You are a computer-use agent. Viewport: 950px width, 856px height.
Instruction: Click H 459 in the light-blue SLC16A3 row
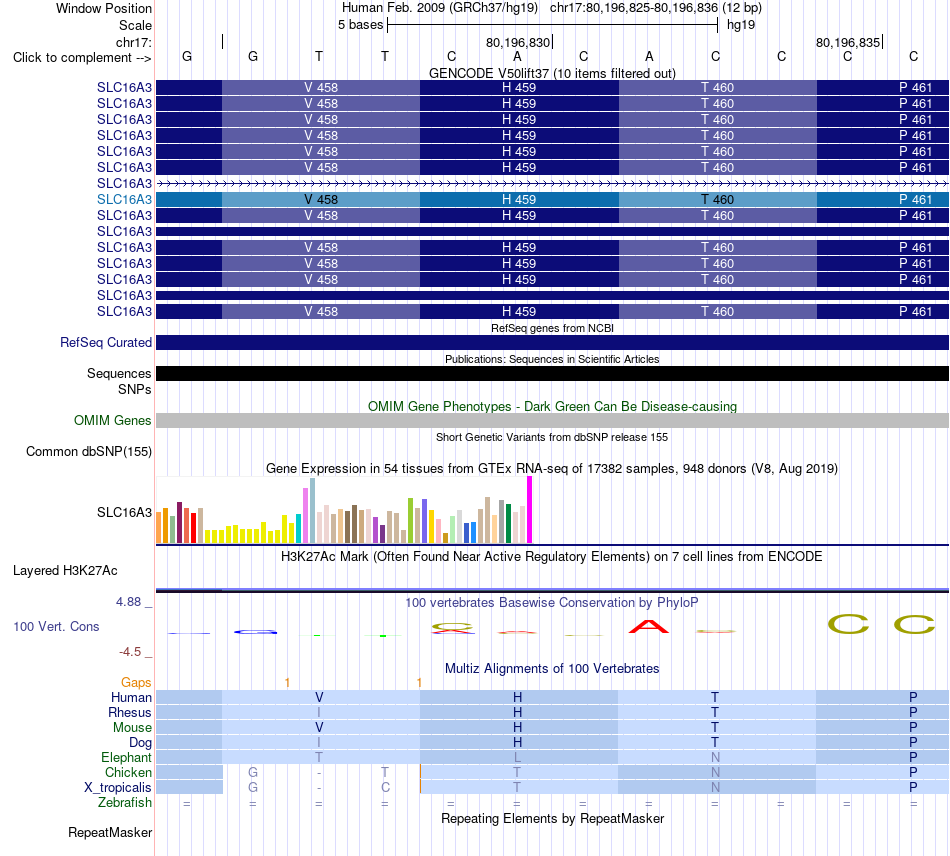point(519,199)
